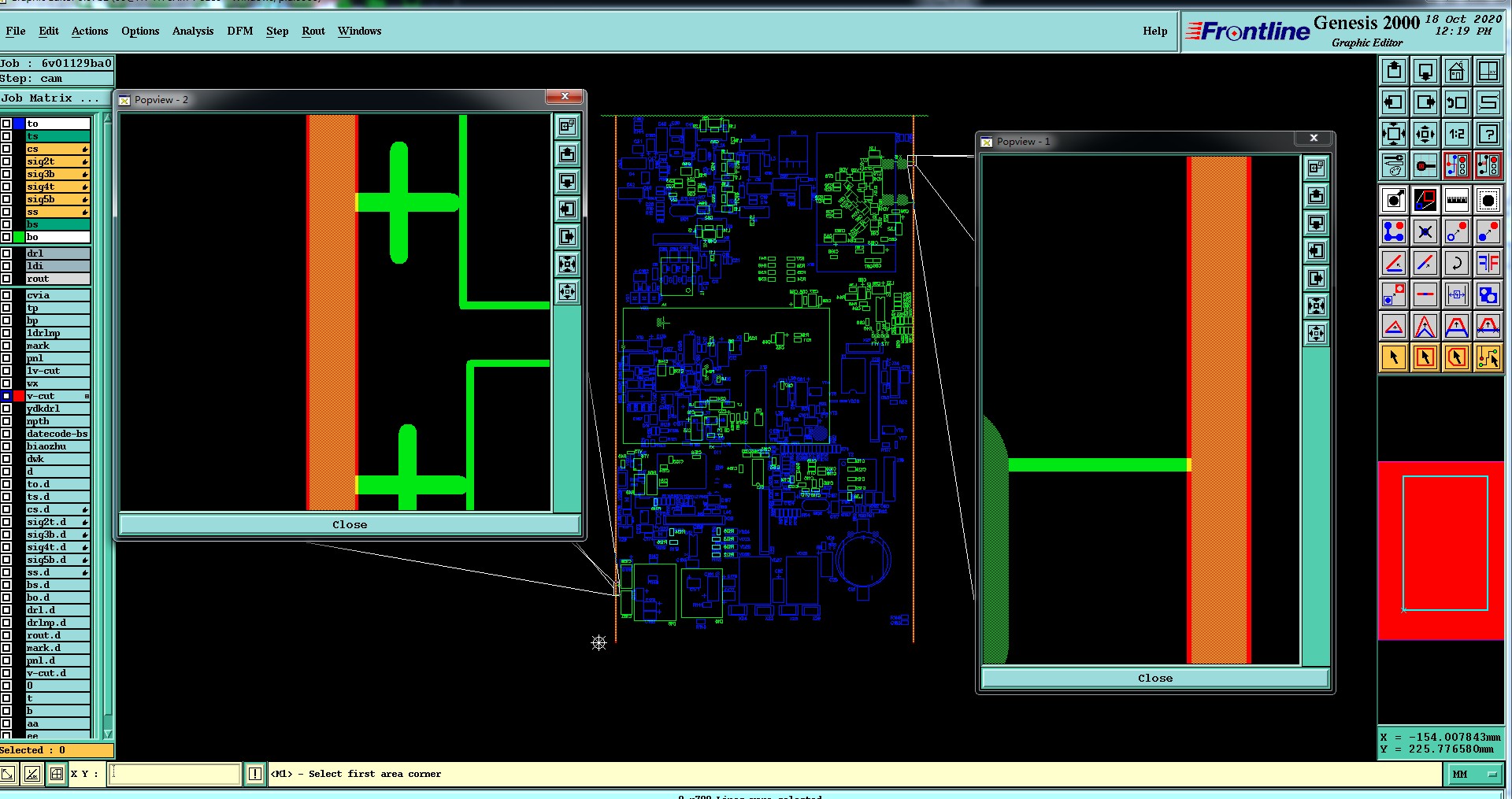Click Close button in Popview - 1

click(x=1155, y=678)
